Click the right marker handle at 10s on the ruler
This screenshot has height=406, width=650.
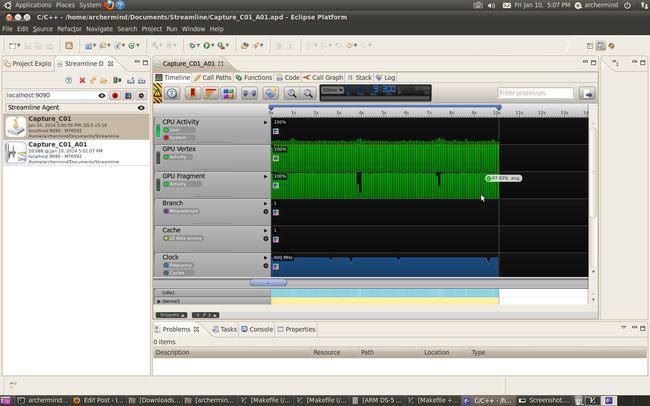[499, 108]
